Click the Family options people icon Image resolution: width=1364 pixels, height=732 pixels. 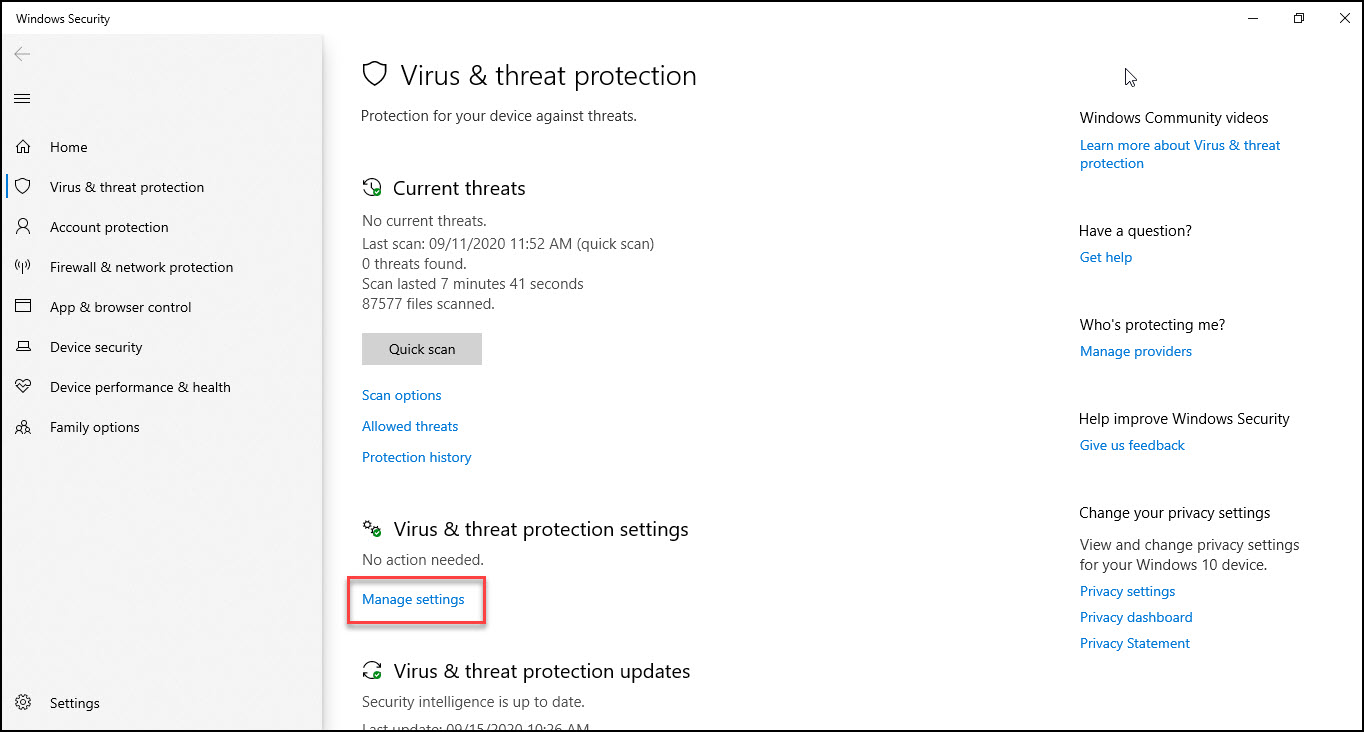point(22,427)
